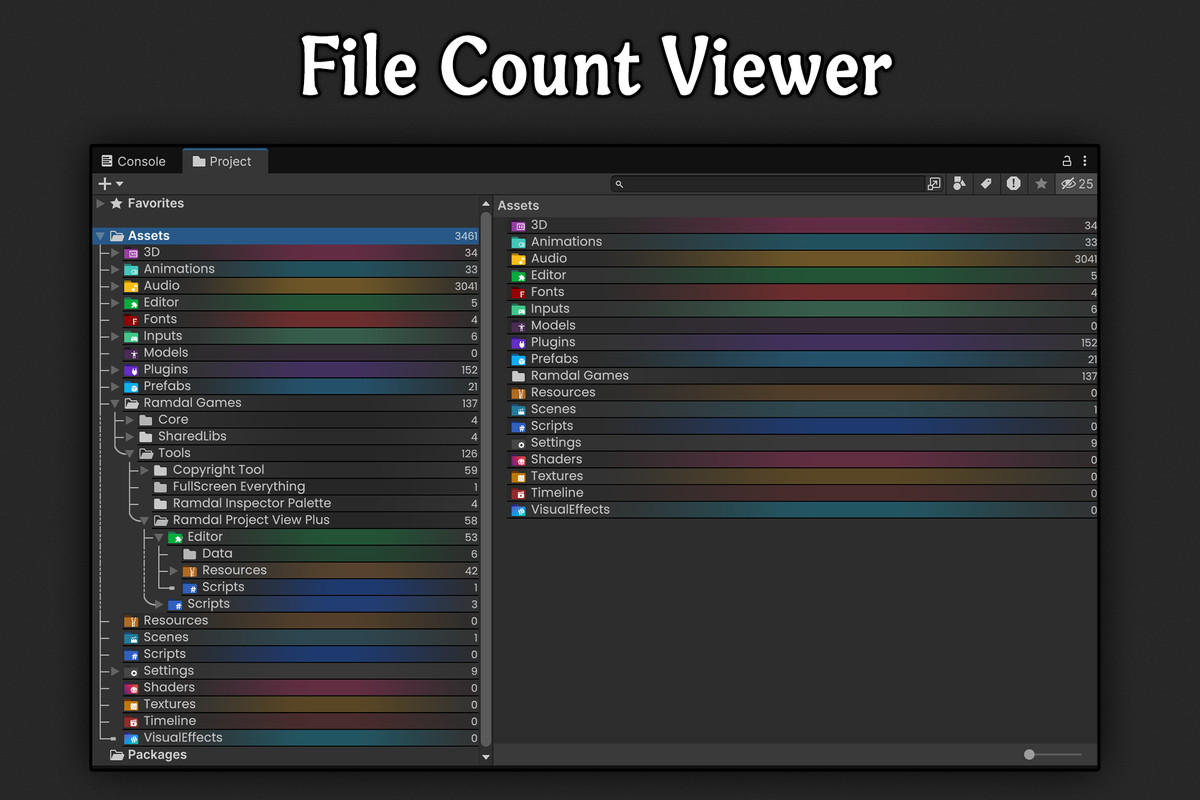Open the search results in a new window

pyautogui.click(x=933, y=184)
